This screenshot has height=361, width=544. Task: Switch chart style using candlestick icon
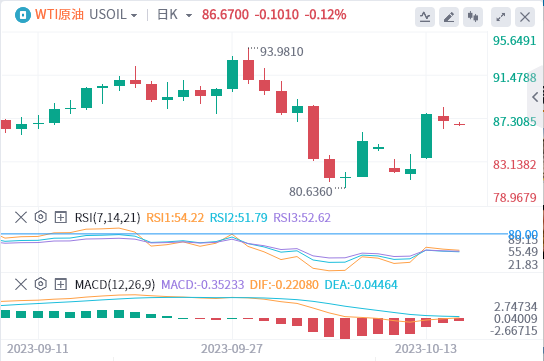pos(473,17)
